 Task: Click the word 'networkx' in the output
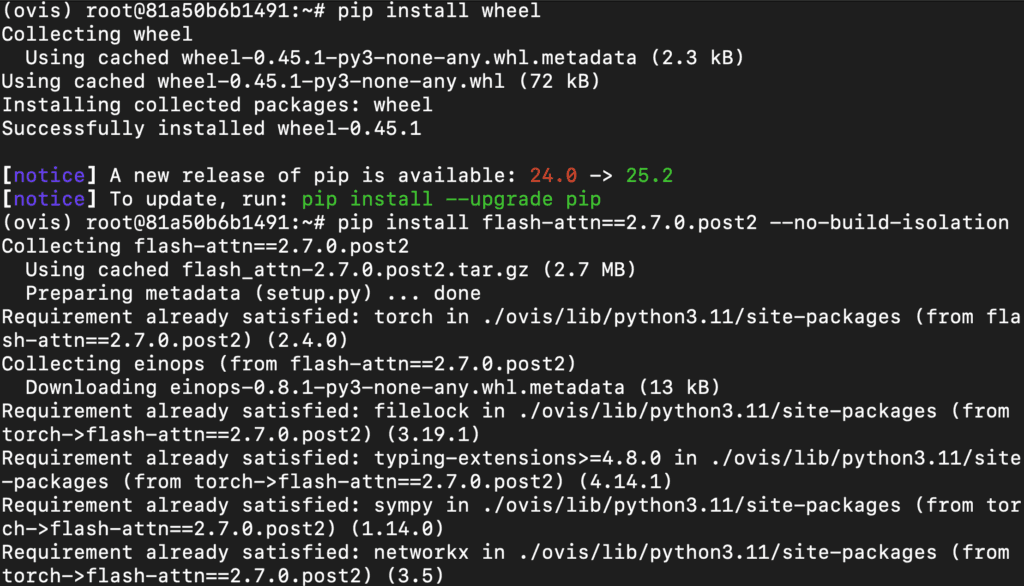tap(421, 553)
